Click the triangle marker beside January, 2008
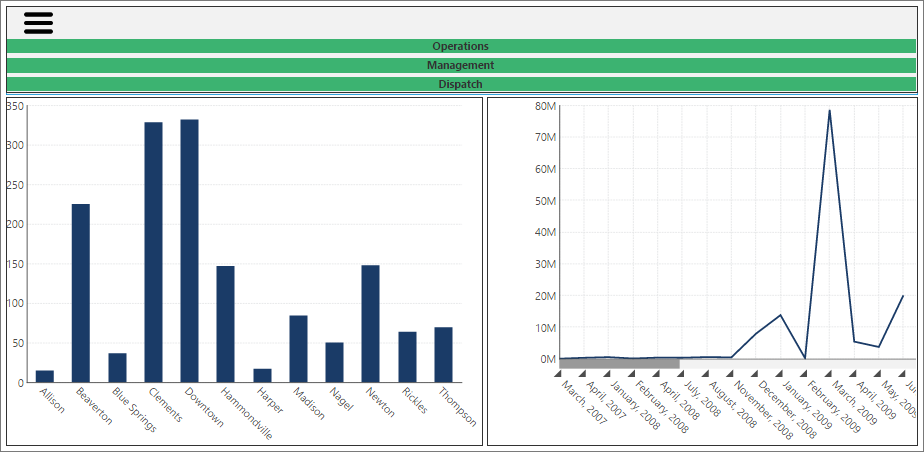Screen dimensions: 924x452 pos(607,374)
